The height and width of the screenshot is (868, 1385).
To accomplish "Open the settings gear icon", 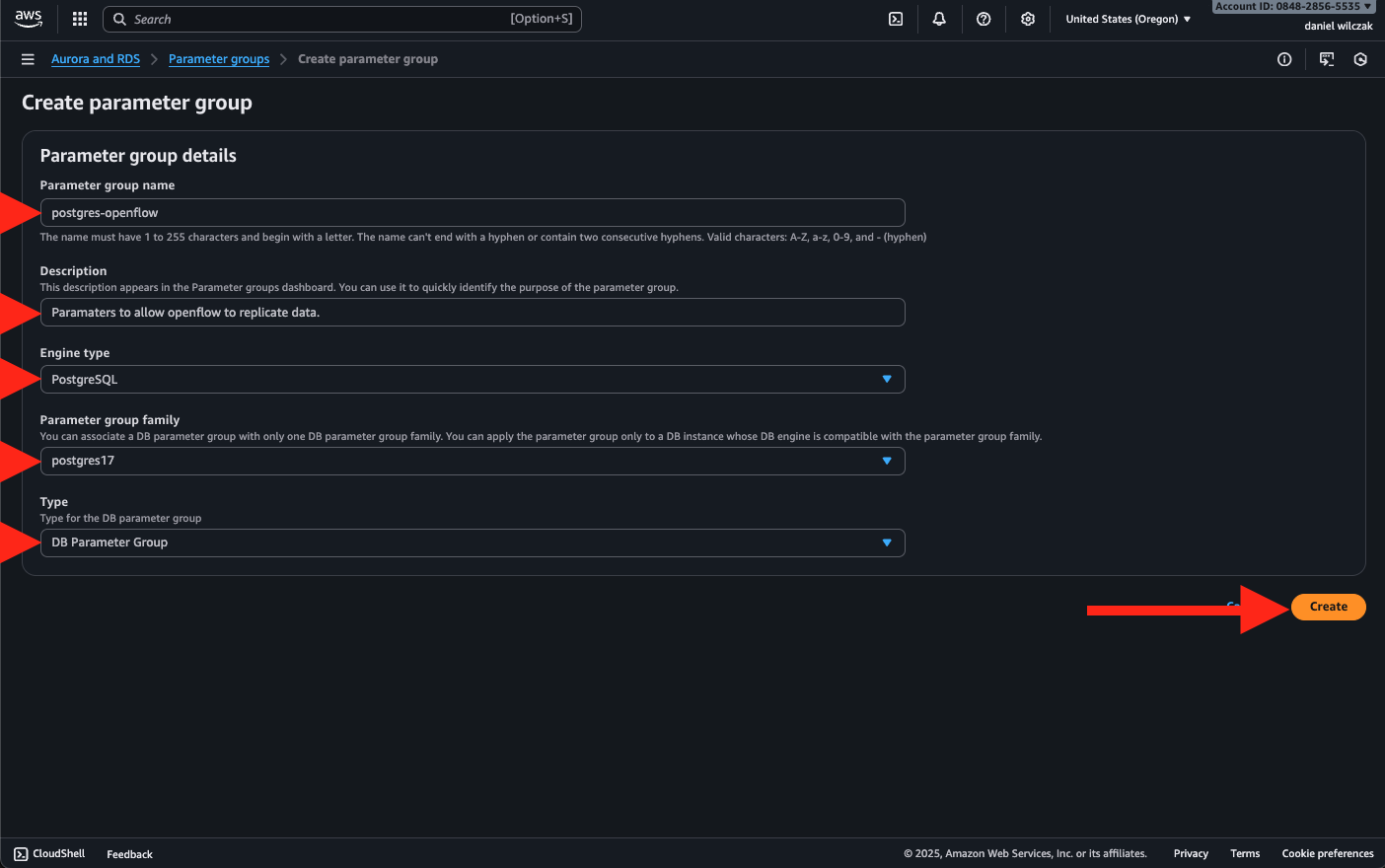I will (x=1028, y=19).
